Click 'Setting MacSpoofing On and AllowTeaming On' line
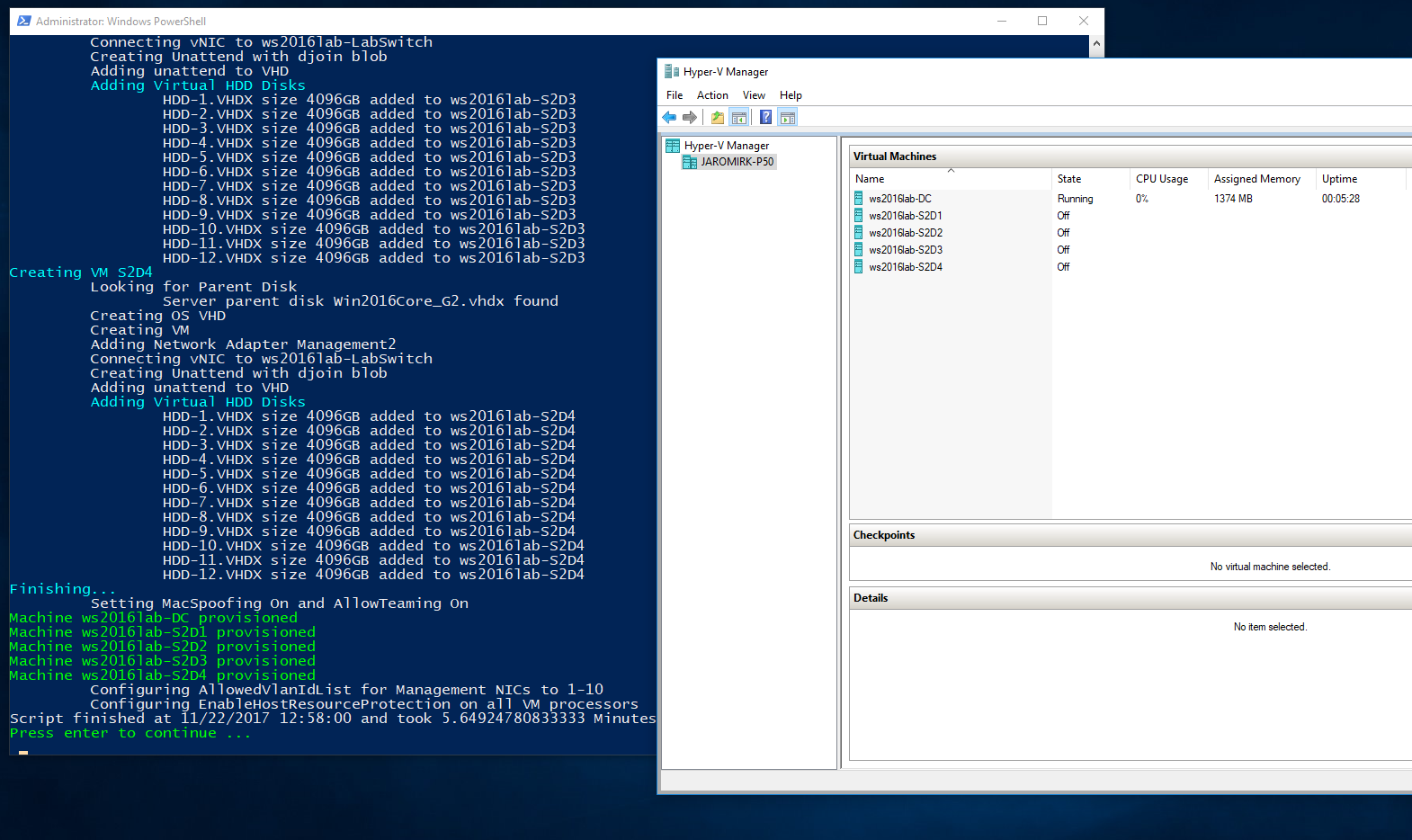The width and height of the screenshot is (1412, 840). (x=280, y=603)
